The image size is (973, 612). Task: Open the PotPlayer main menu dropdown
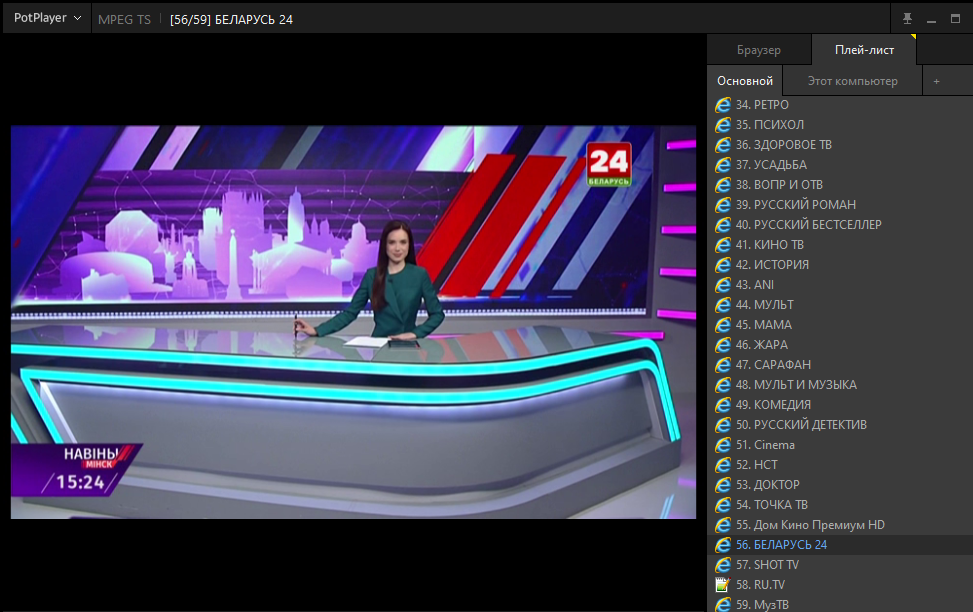tap(47, 18)
